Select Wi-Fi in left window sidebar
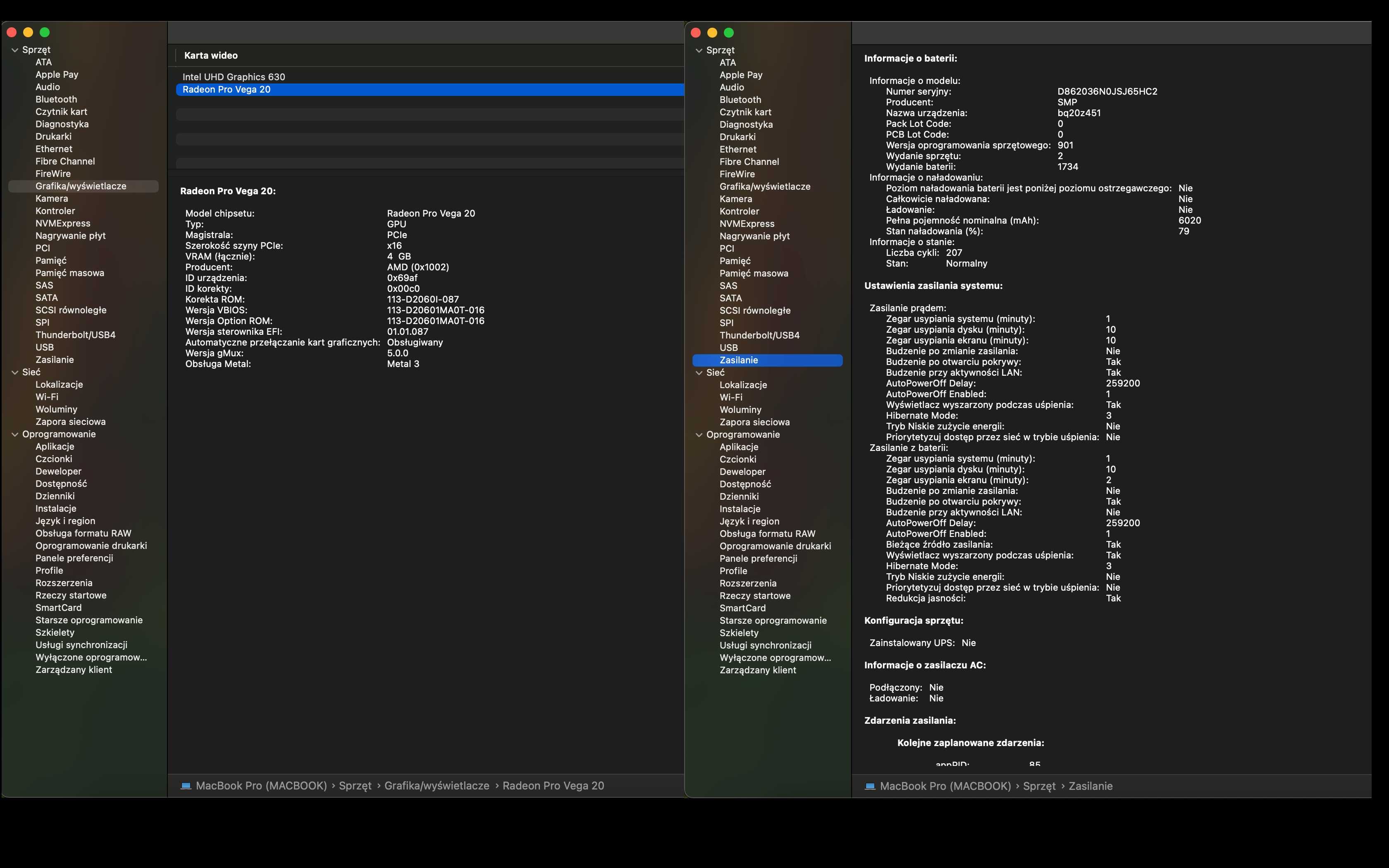The width and height of the screenshot is (1389, 868). (46, 397)
